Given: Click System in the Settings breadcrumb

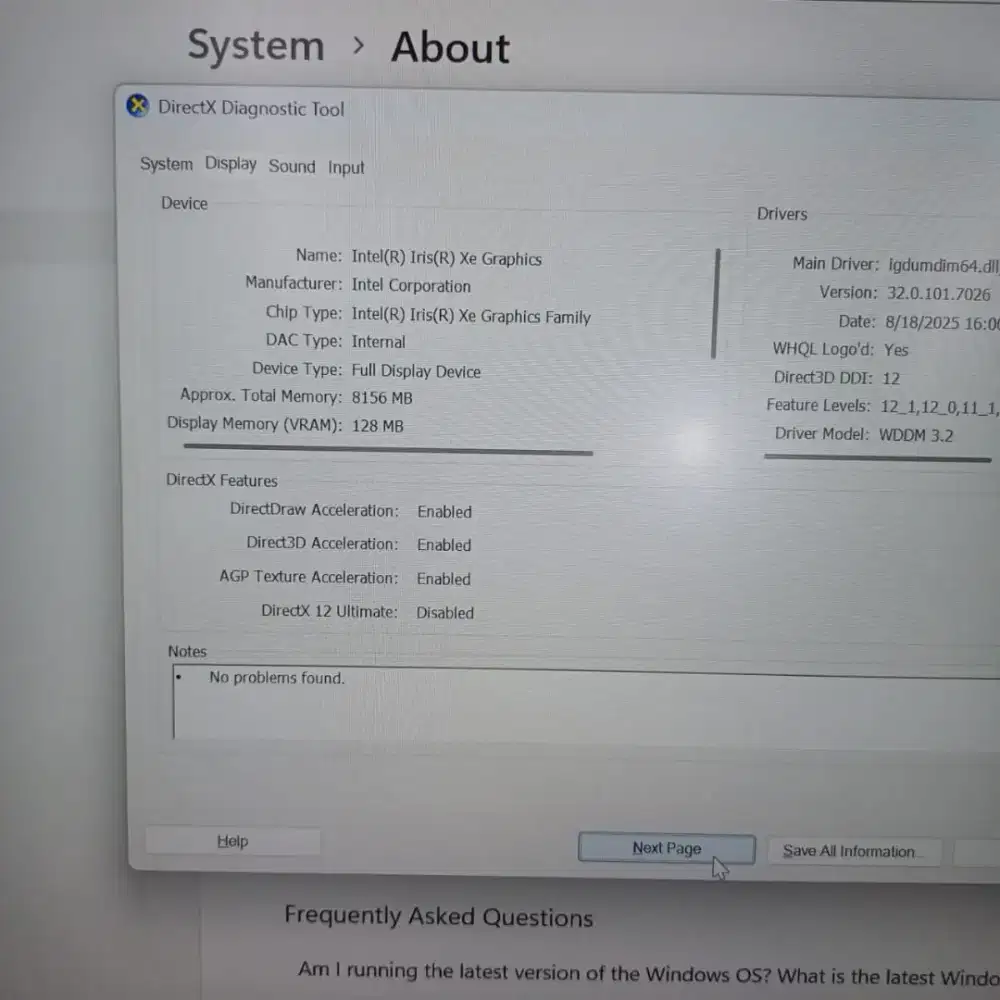Looking at the screenshot, I should (x=256, y=45).
